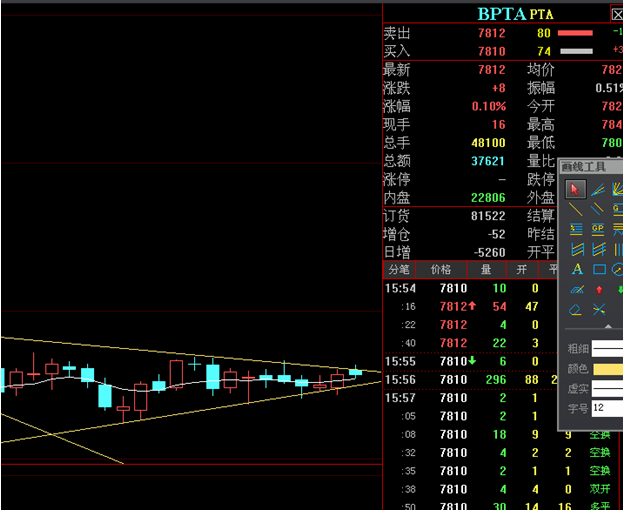Select the text annotation A tool
The image size is (623, 510).
point(577,269)
